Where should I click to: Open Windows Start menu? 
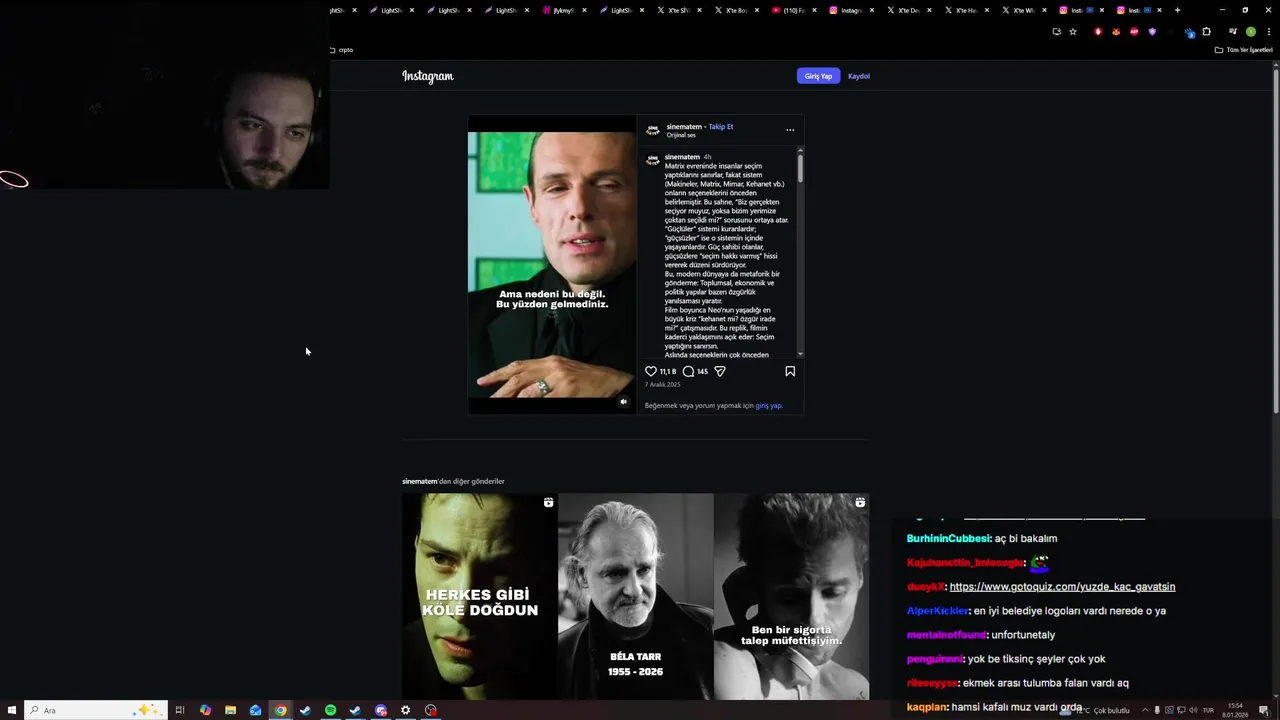10,710
